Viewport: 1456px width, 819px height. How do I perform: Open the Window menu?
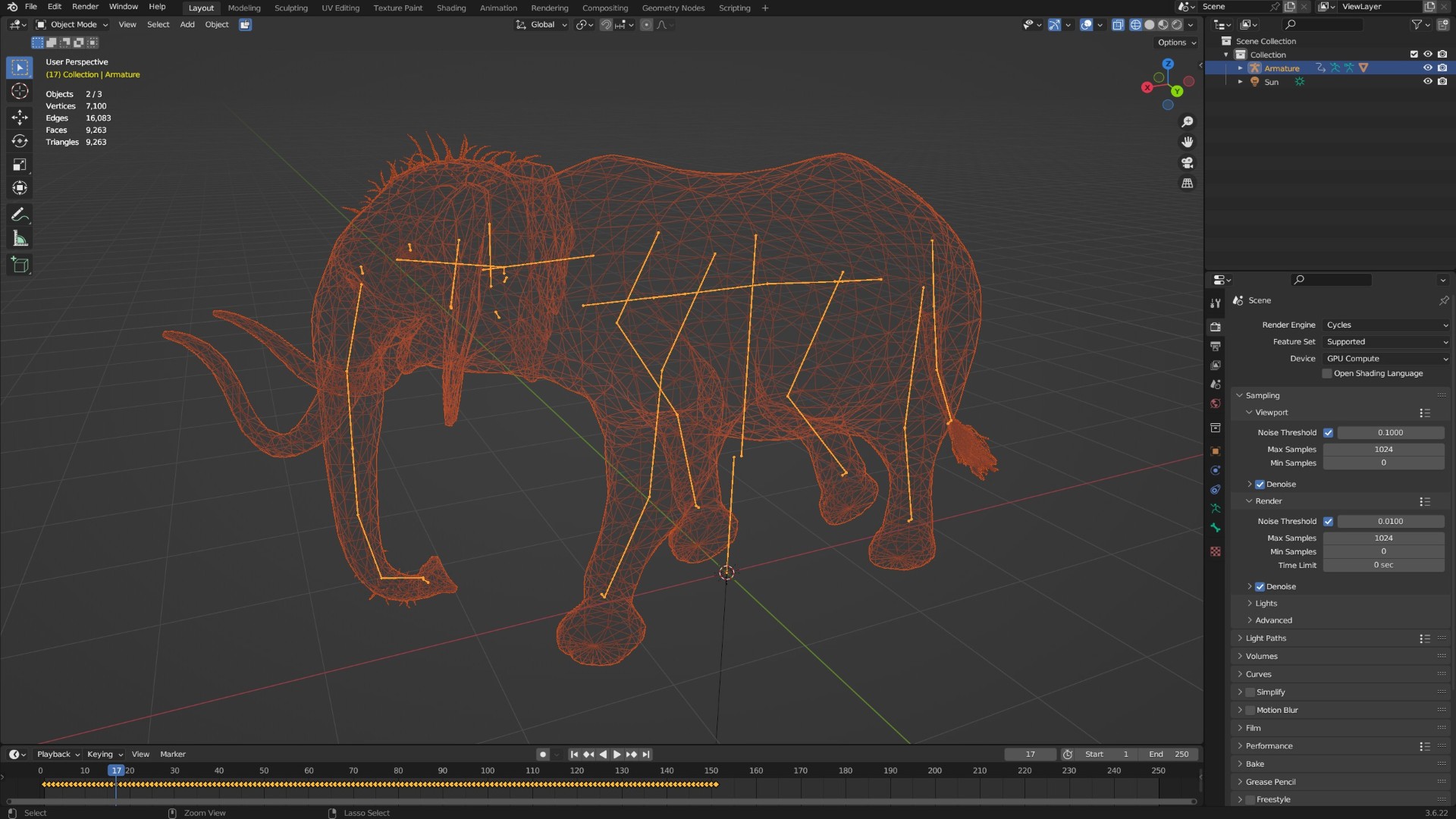tap(124, 7)
